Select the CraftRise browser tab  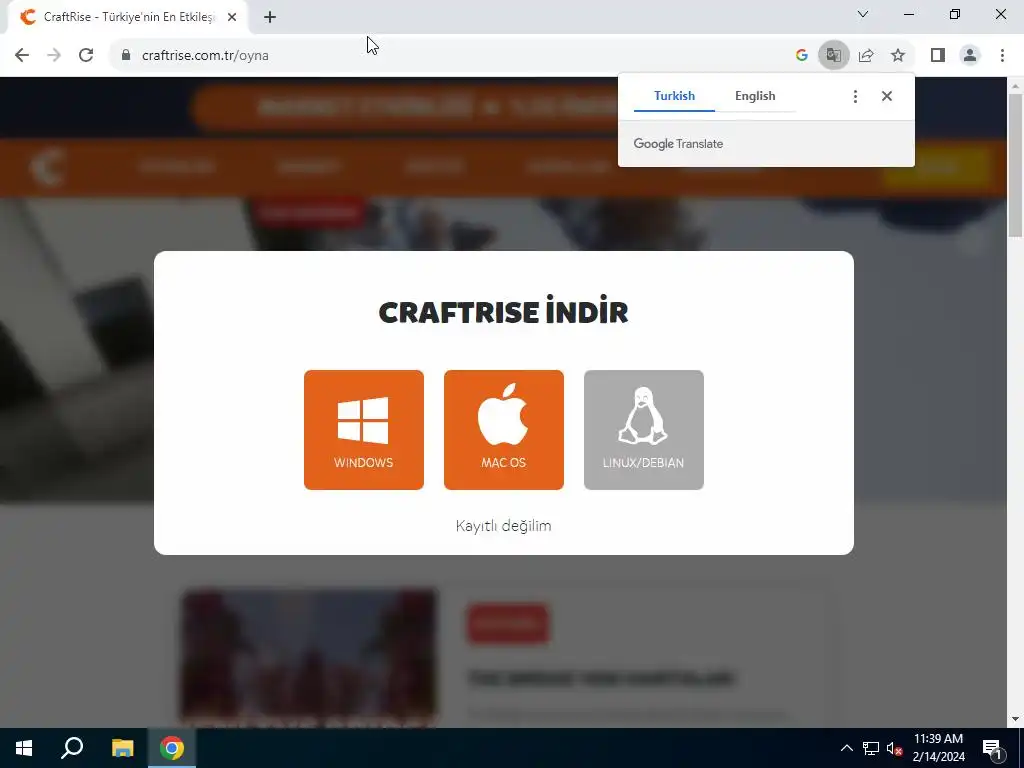(x=128, y=17)
